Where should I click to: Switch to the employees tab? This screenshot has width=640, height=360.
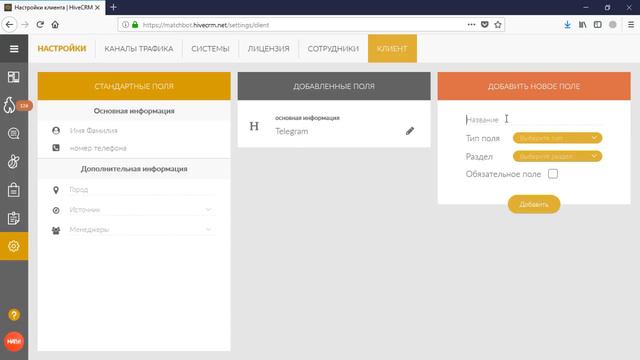tap(333, 49)
